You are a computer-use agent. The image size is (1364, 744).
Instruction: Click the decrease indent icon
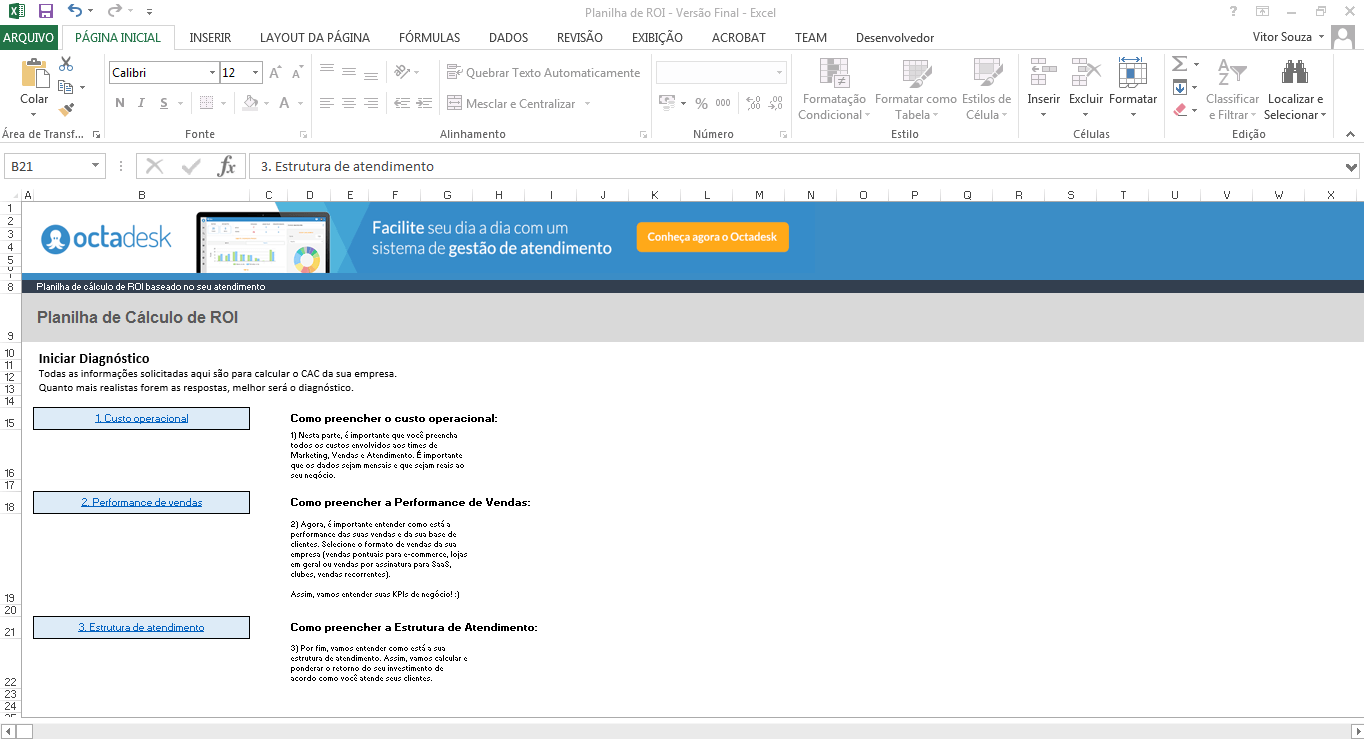[401, 103]
